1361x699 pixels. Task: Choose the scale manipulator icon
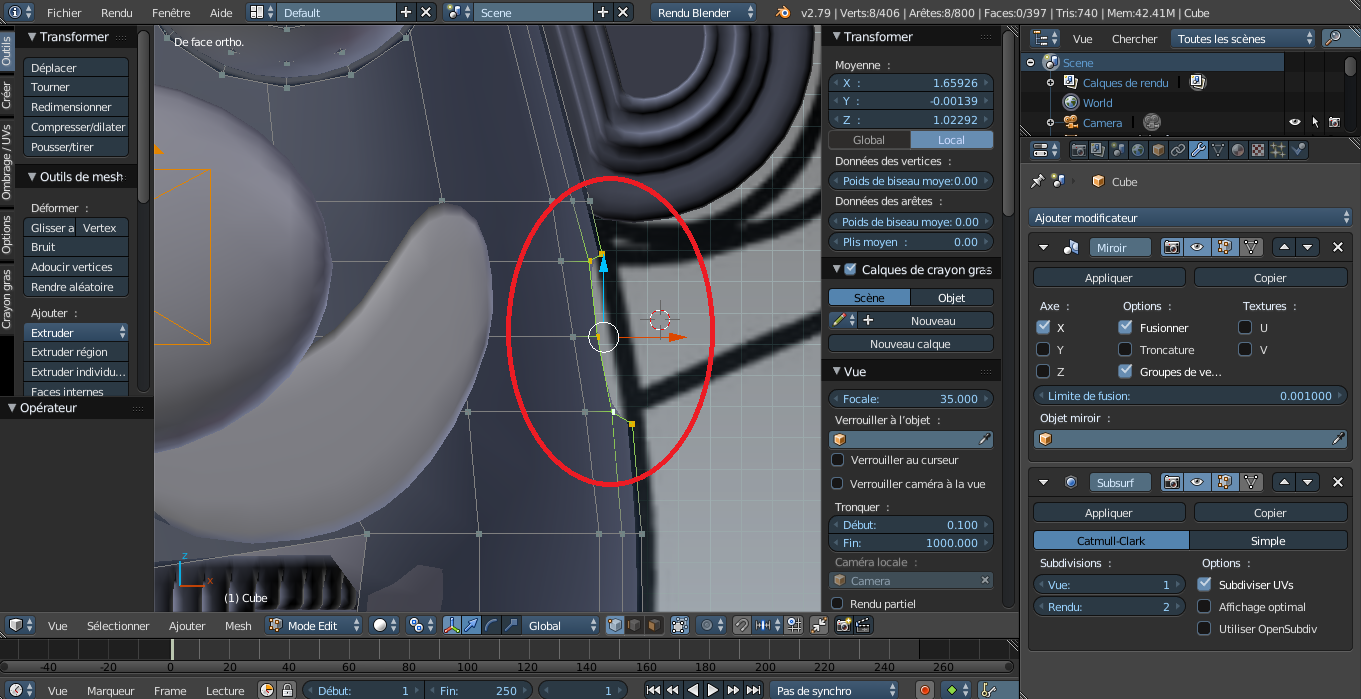point(511,625)
